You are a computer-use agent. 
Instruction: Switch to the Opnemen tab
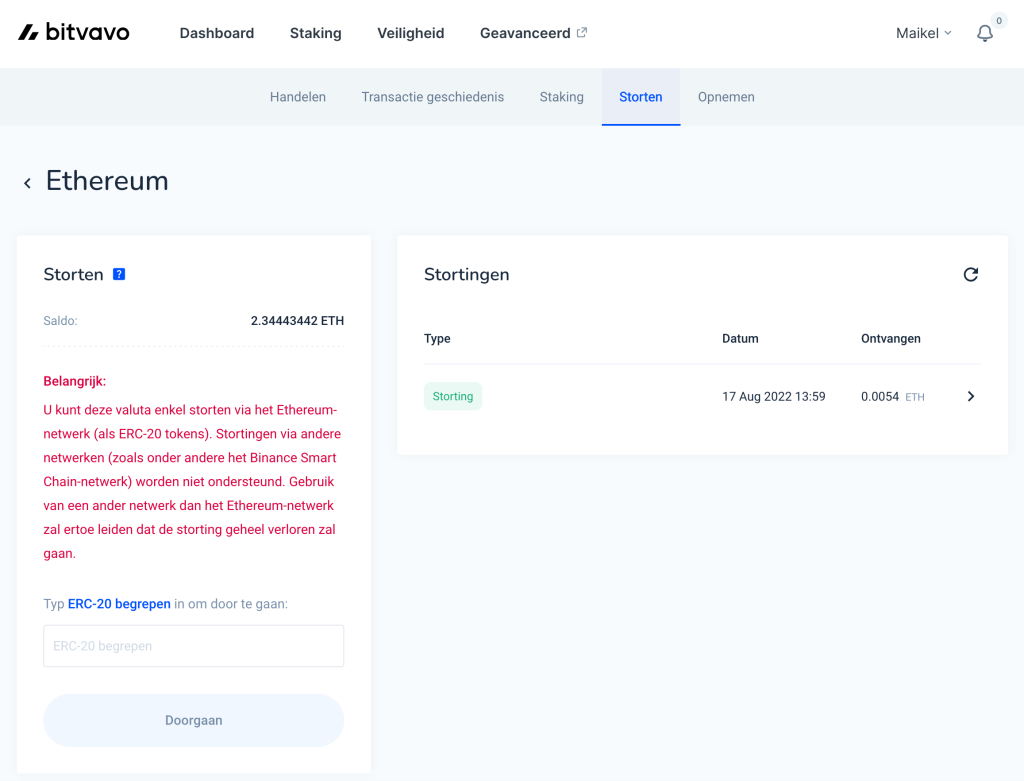tap(726, 96)
